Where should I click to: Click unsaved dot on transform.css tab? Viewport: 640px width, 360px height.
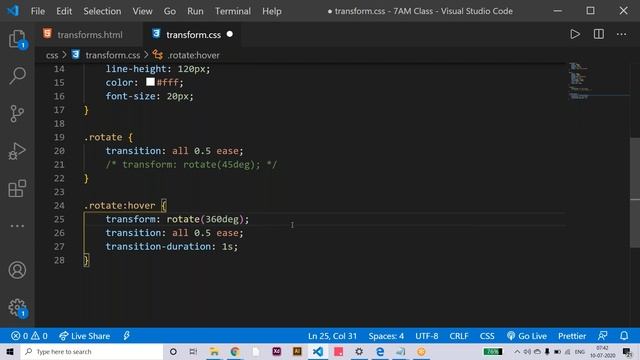point(230,34)
